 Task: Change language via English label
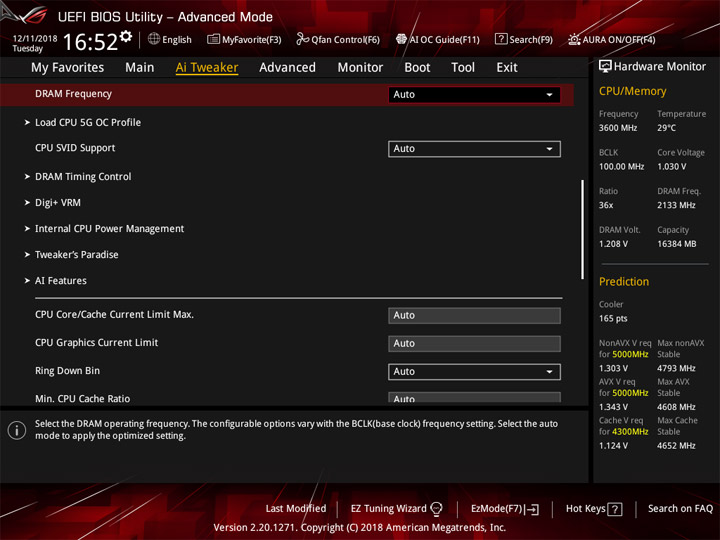click(x=177, y=39)
